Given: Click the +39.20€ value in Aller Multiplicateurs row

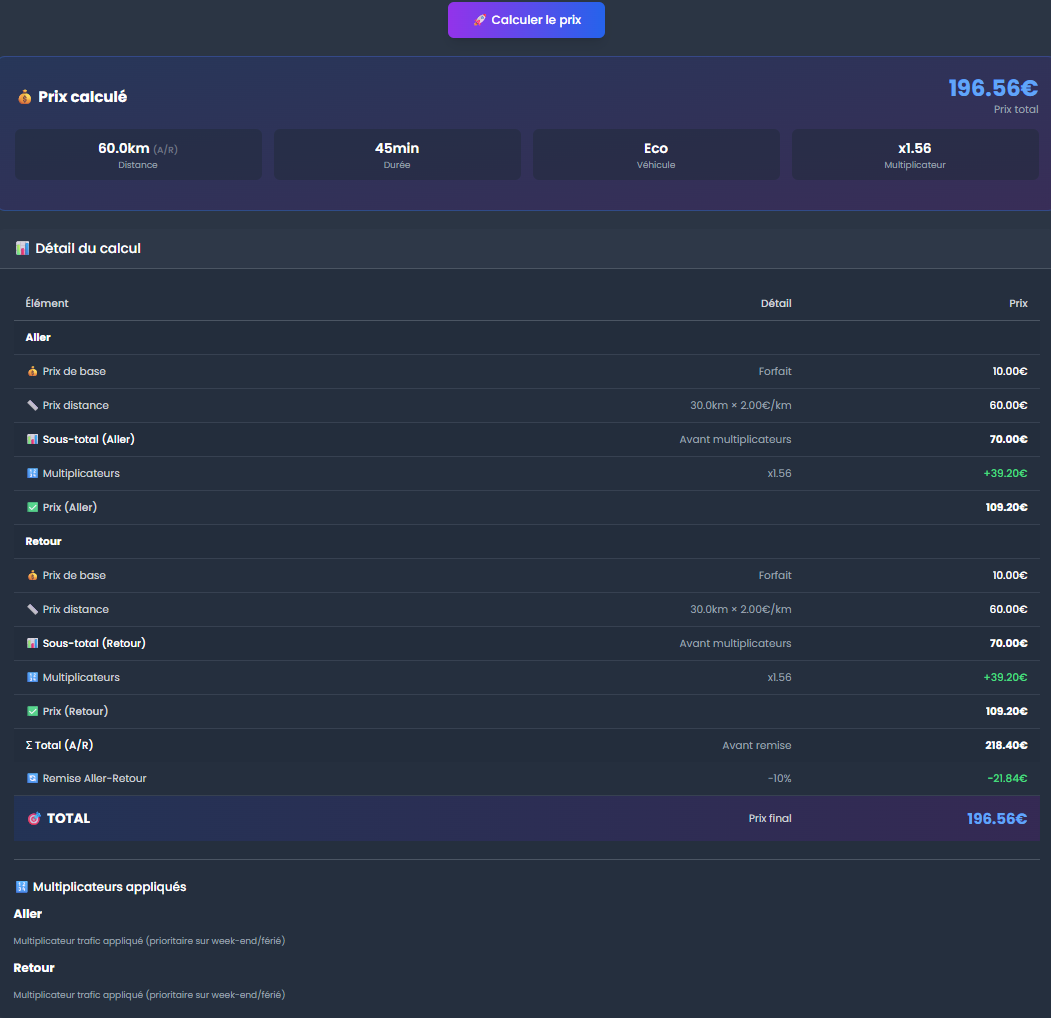Looking at the screenshot, I should click(x=1005, y=473).
